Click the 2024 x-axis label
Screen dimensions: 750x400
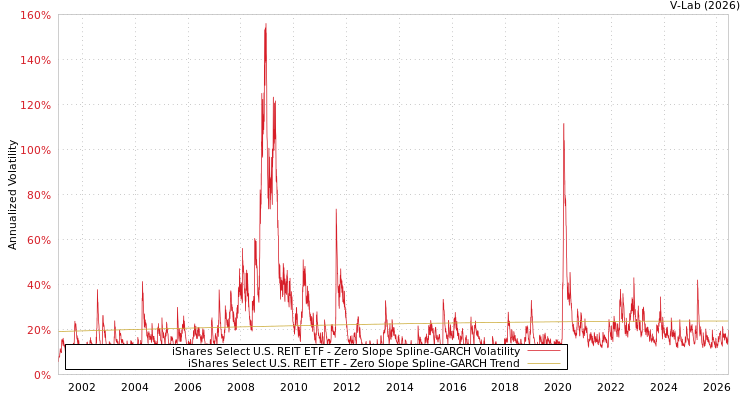tap(664, 387)
